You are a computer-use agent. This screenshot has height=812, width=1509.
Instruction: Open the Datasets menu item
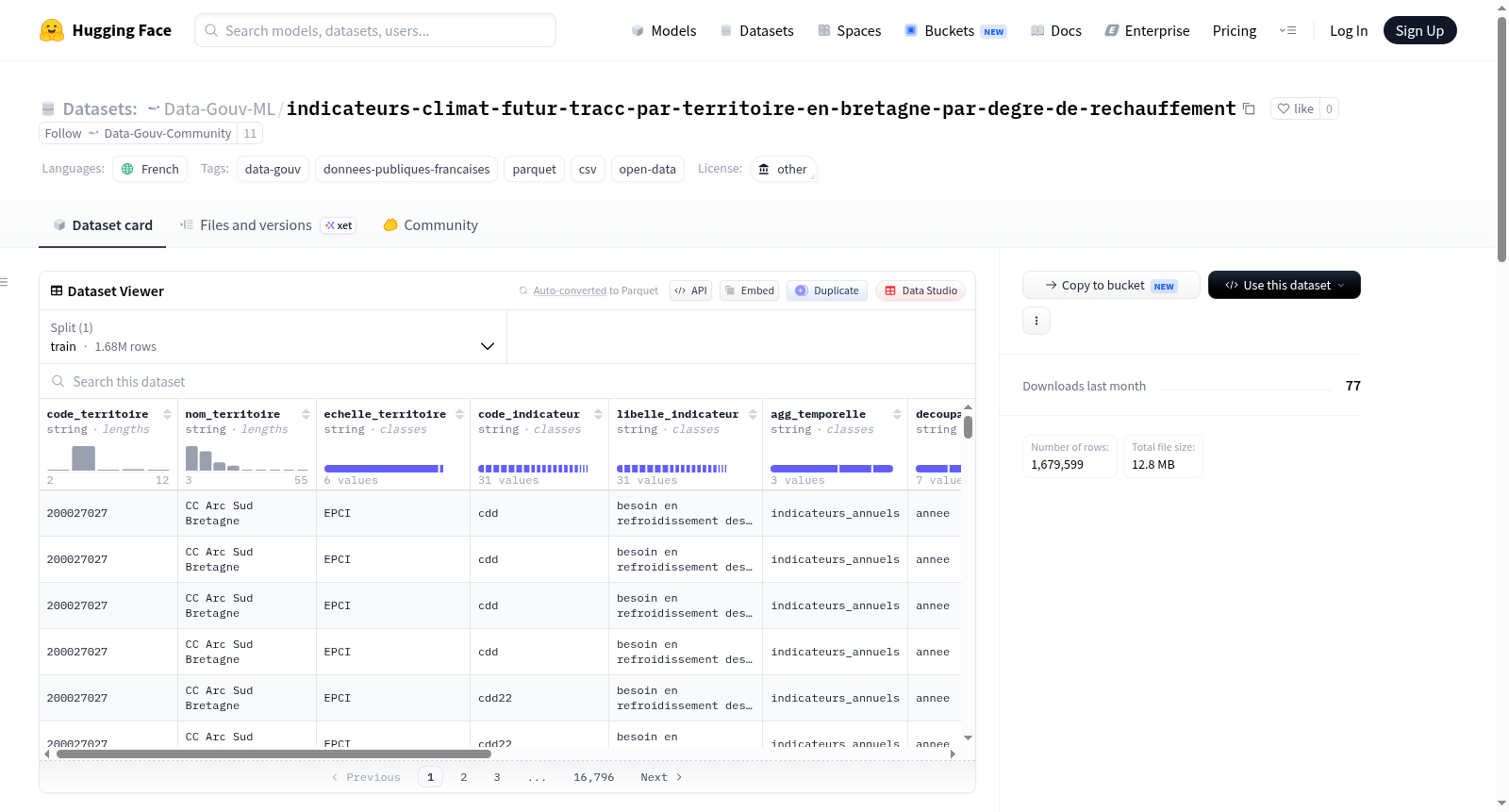click(x=756, y=30)
